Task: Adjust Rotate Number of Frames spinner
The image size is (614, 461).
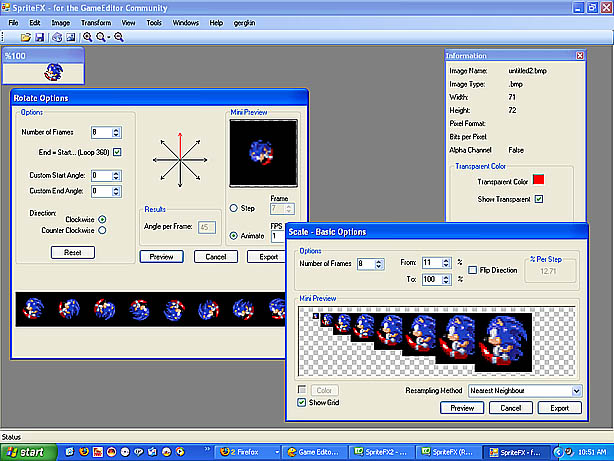Action: [116, 132]
